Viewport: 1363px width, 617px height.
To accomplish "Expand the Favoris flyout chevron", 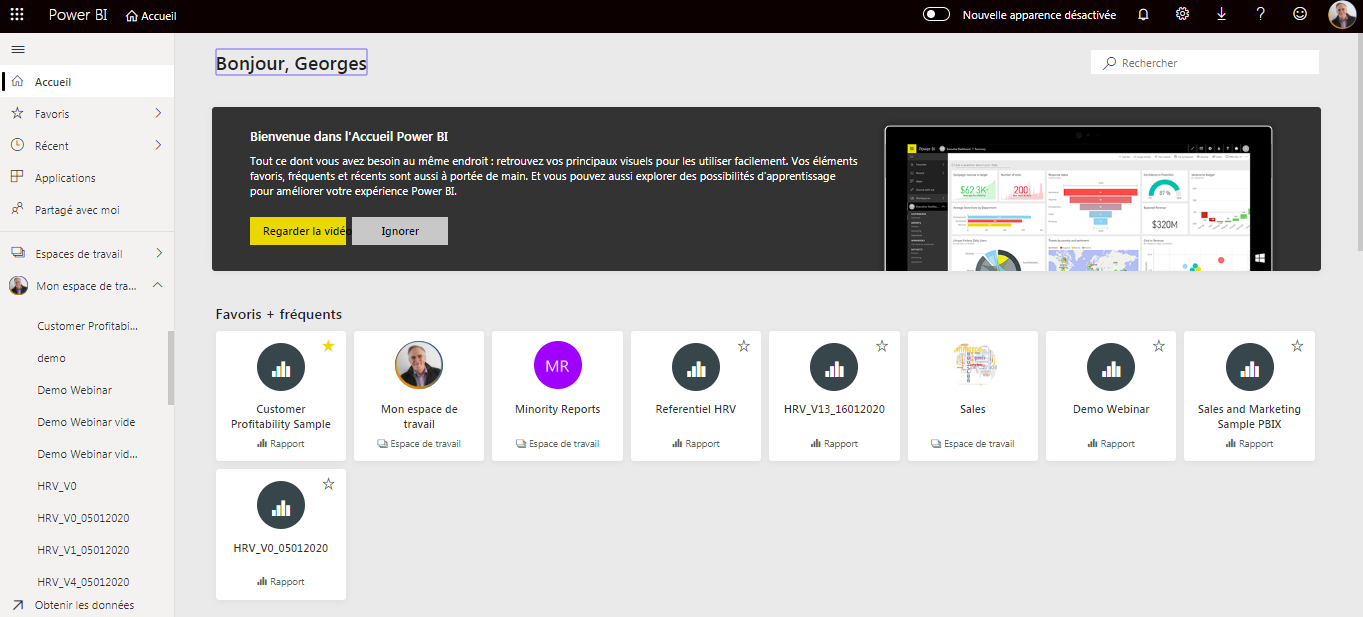I will (158, 113).
